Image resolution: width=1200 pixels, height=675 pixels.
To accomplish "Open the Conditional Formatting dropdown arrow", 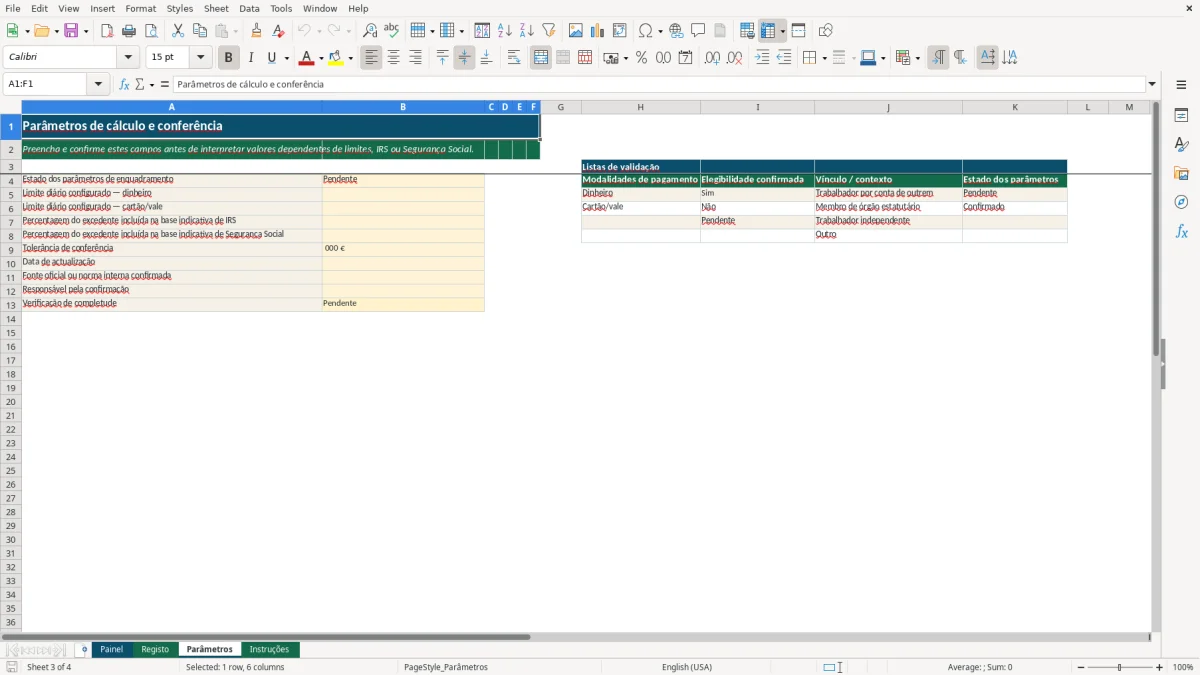I will tap(917, 58).
